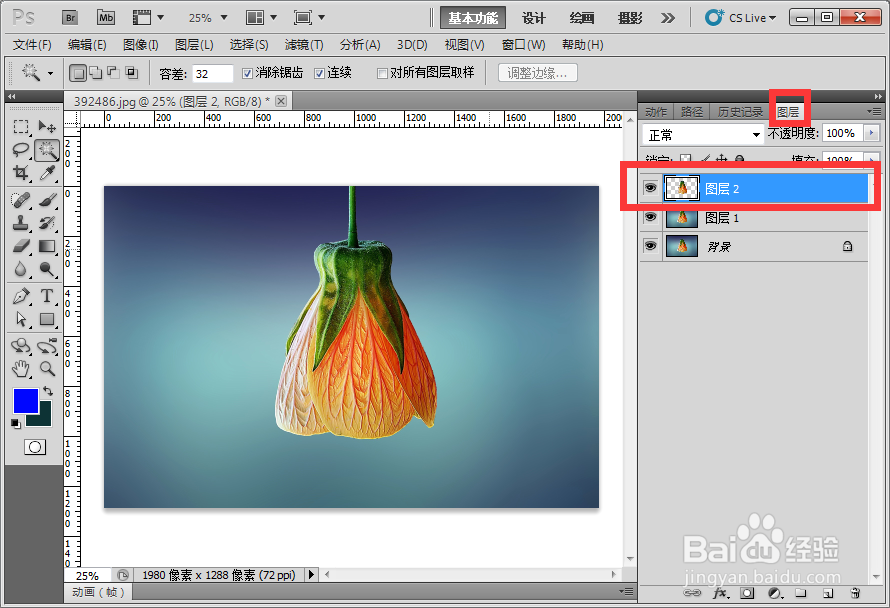890x608 pixels.
Task: Select the Rectangle shape tool
Action: [x=47, y=319]
